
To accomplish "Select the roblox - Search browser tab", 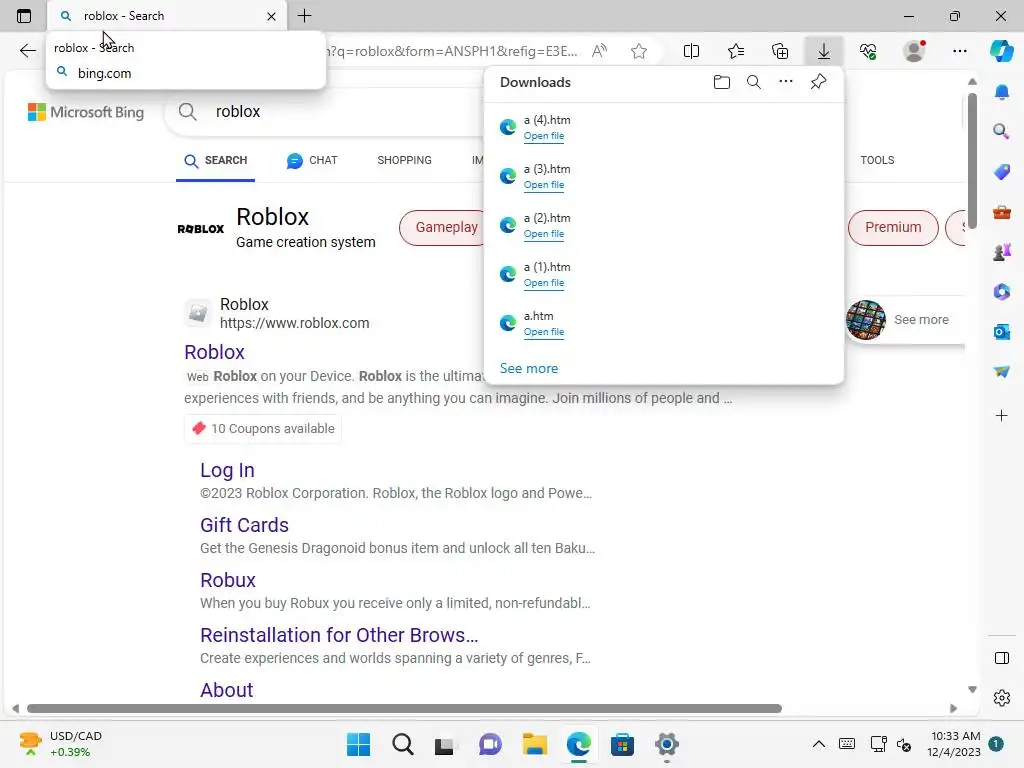I will point(167,16).
